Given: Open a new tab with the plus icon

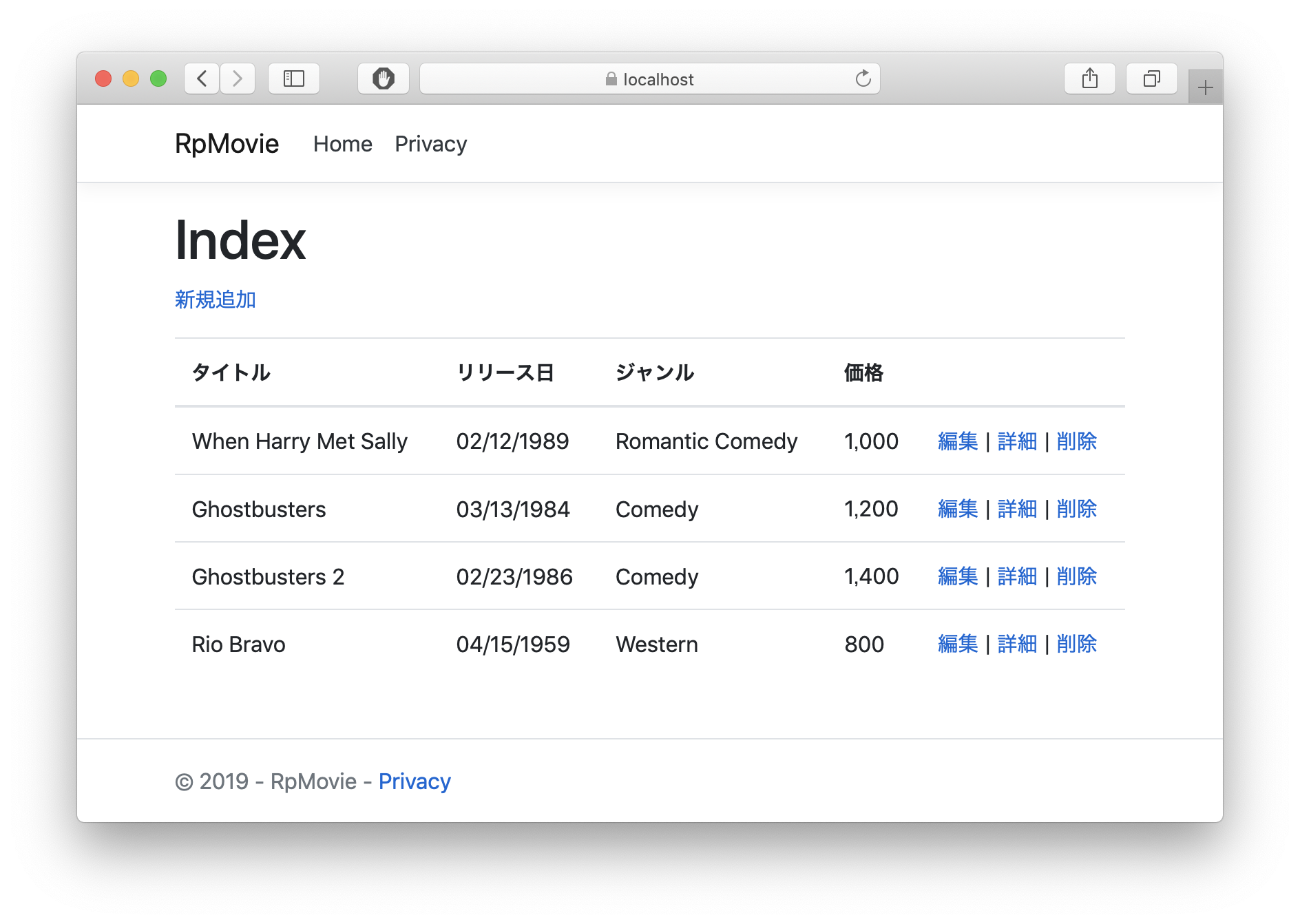Looking at the screenshot, I should [1206, 87].
